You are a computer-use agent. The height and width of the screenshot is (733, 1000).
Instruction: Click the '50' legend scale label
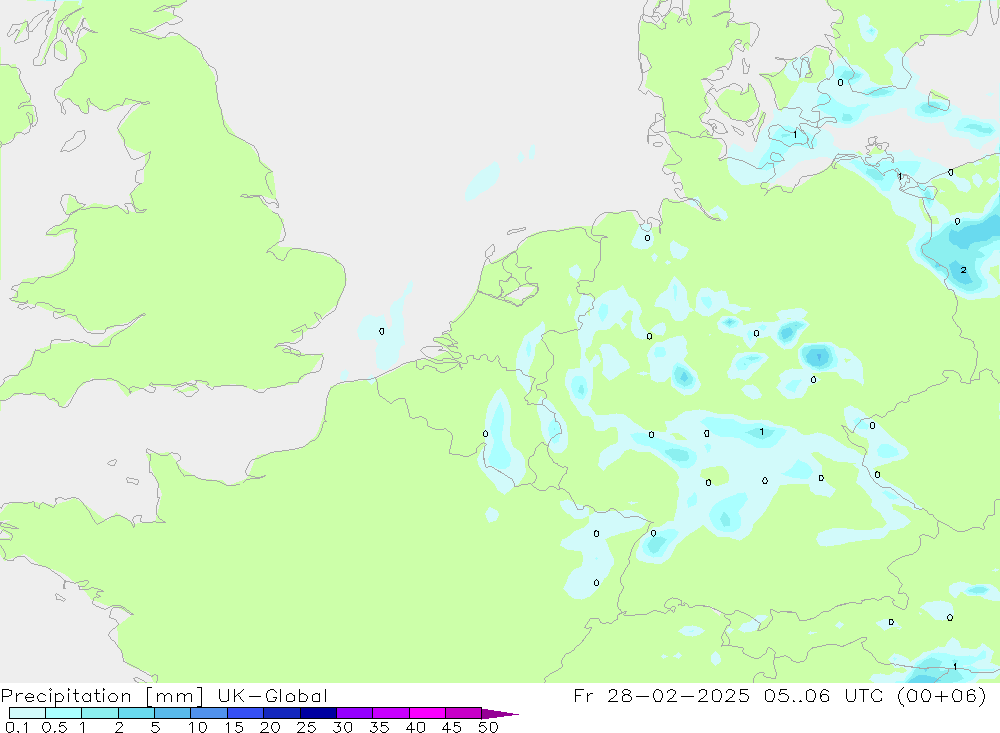point(489,727)
